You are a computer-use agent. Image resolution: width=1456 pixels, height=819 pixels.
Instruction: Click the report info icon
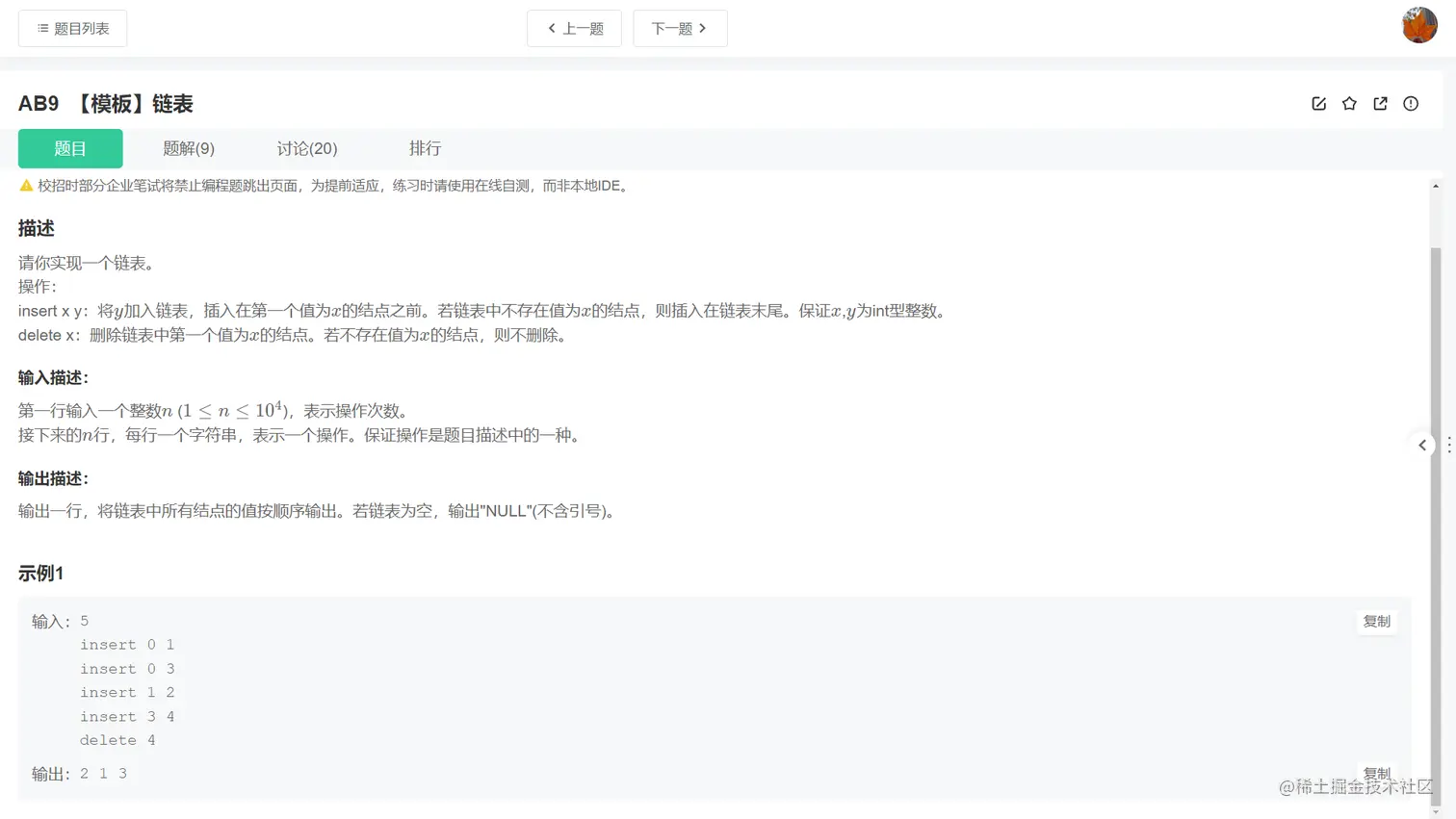point(1411,104)
